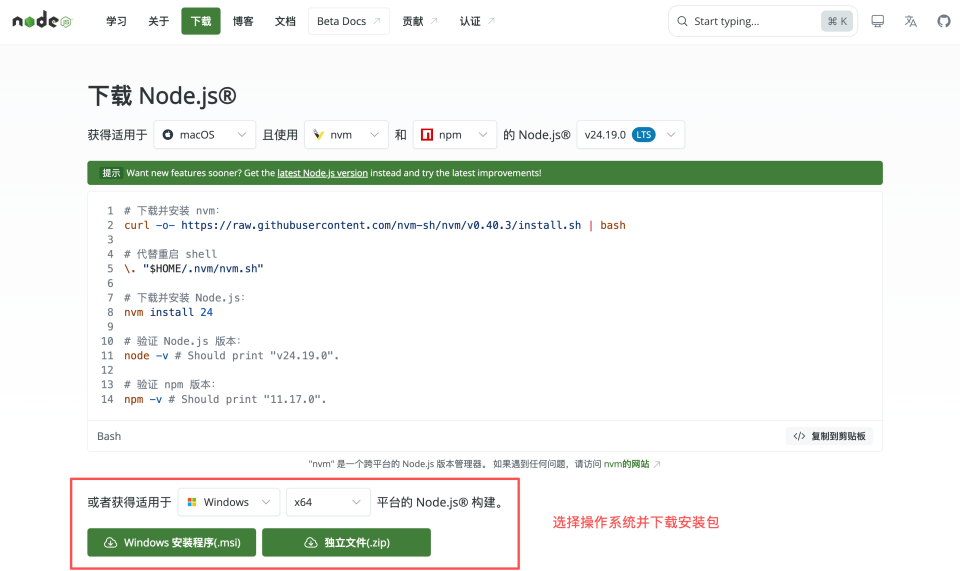Click the "# 下载并安装 nvm:" comment line

[x=171, y=211]
